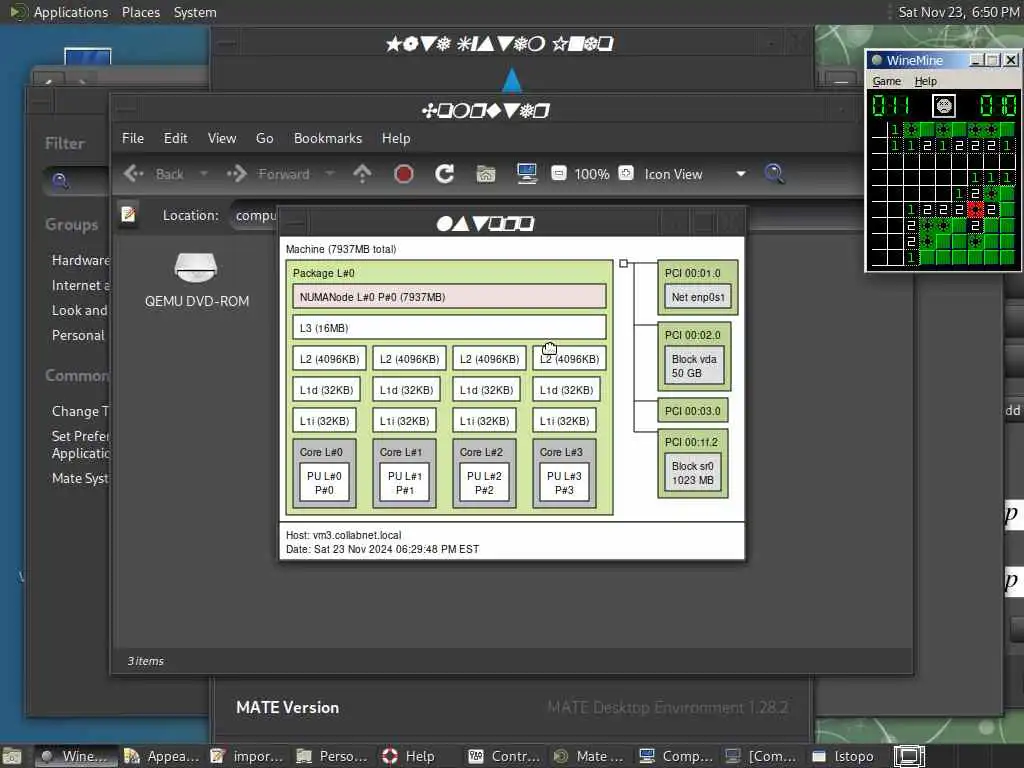Click the Control Center filter search icon
Viewport: 1024px width, 768px height.
point(60,181)
